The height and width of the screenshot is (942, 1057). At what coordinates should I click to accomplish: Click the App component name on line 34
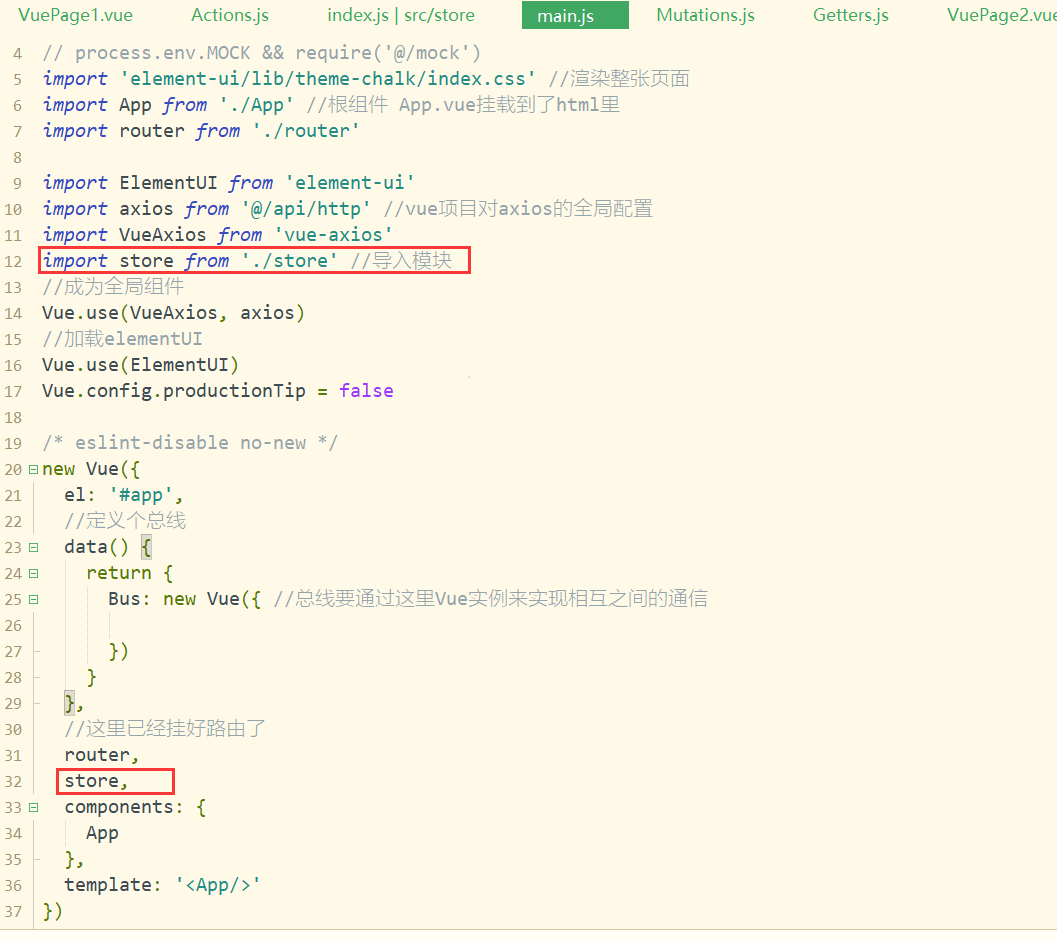tap(102, 834)
